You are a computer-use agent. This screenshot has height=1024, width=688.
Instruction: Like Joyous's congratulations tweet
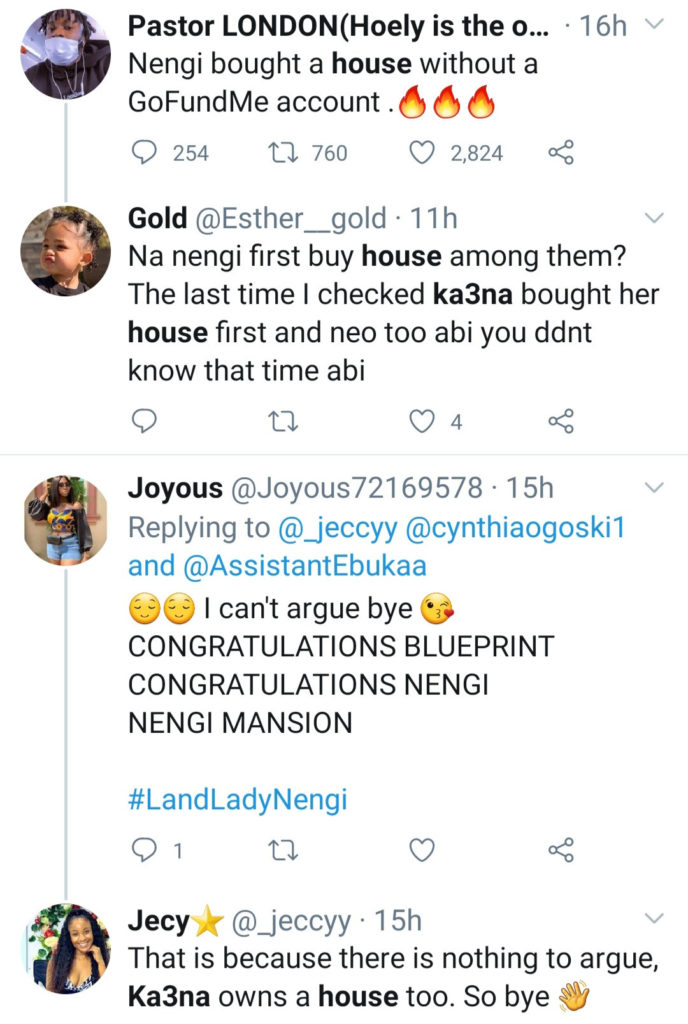coord(424,851)
